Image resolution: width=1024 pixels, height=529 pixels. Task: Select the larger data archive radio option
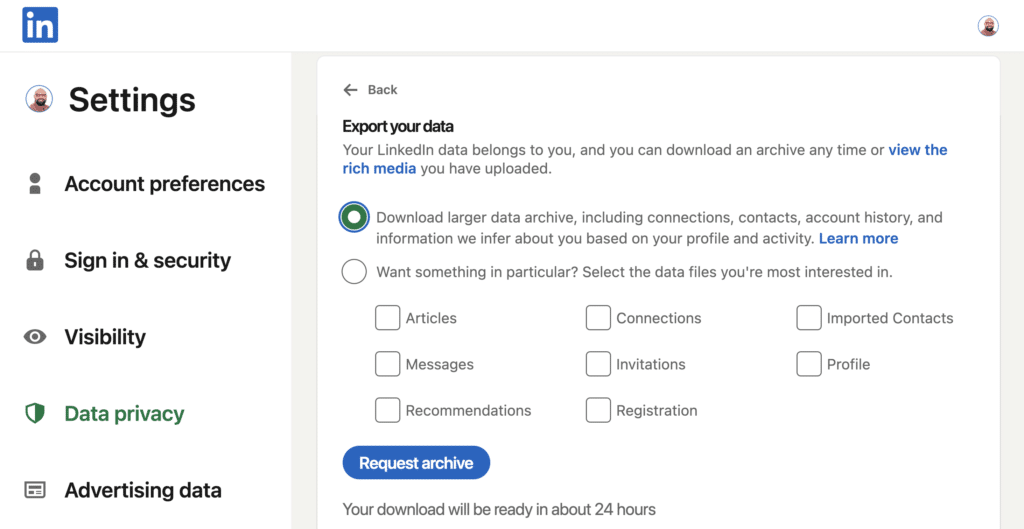pyautogui.click(x=354, y=217)
